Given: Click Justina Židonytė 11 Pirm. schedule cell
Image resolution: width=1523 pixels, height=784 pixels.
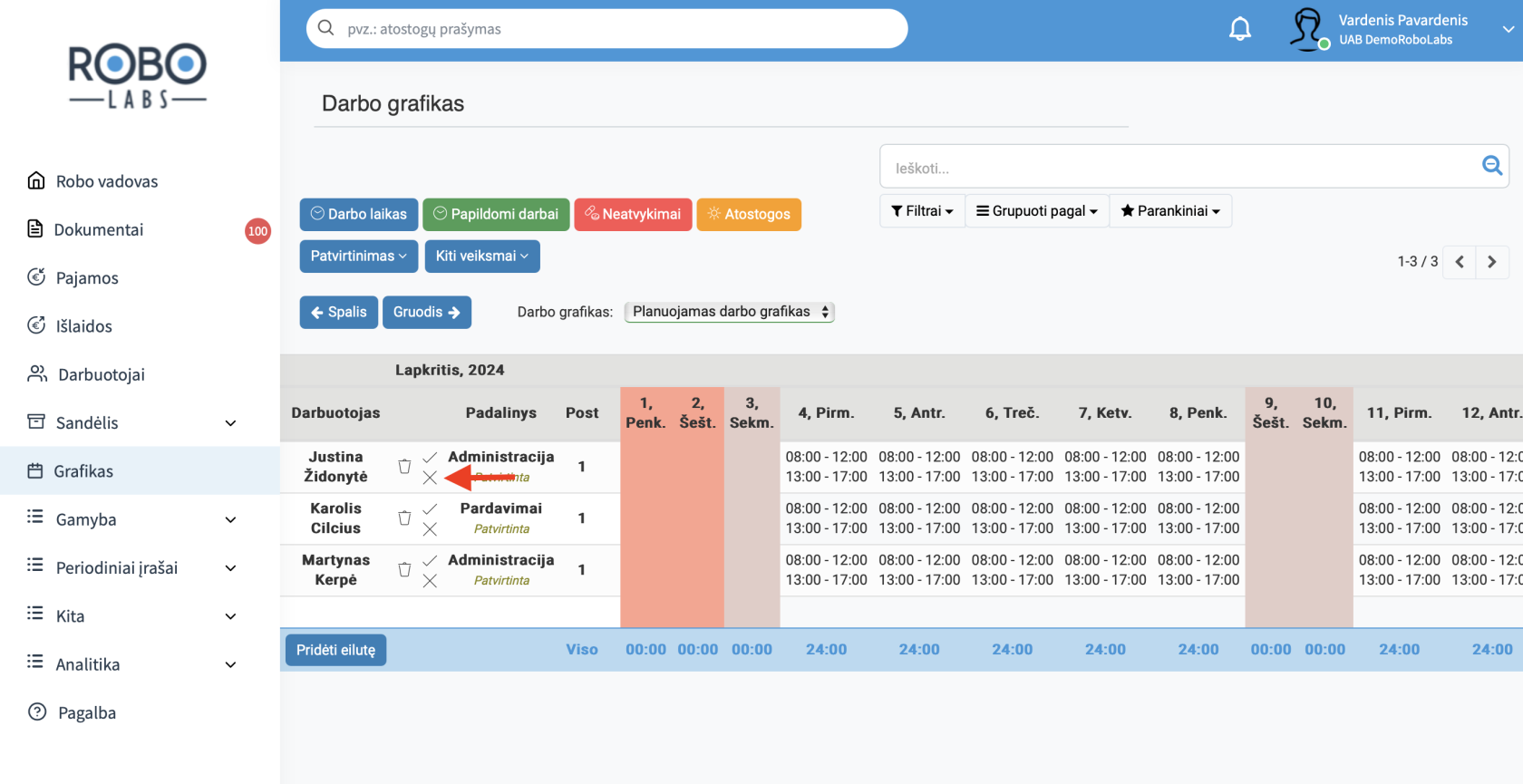Looking at the screenshot, I should click(x=1400, y=467).
